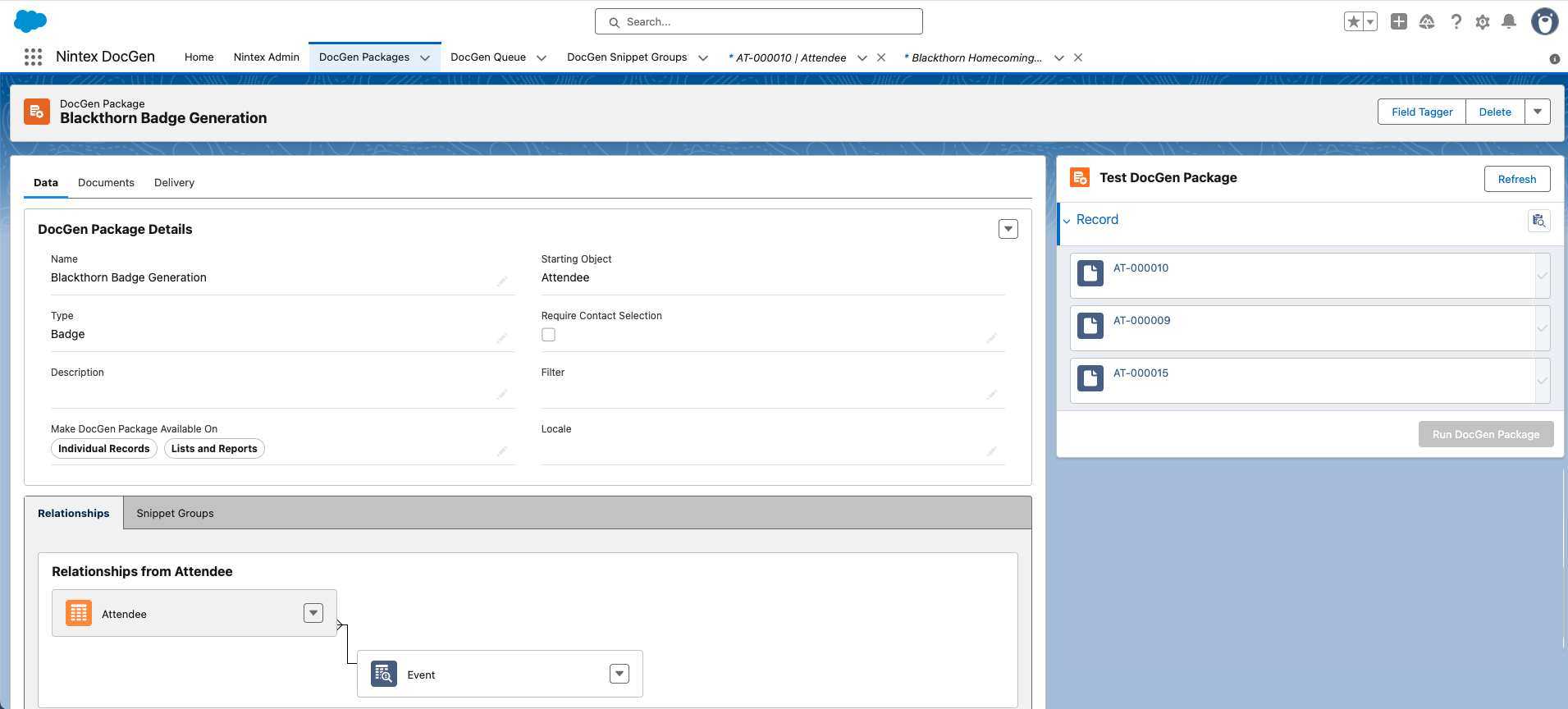Switch to the Snippet Groups tab
Viewport: 1568px width, 709px height.
coord(175,513)
